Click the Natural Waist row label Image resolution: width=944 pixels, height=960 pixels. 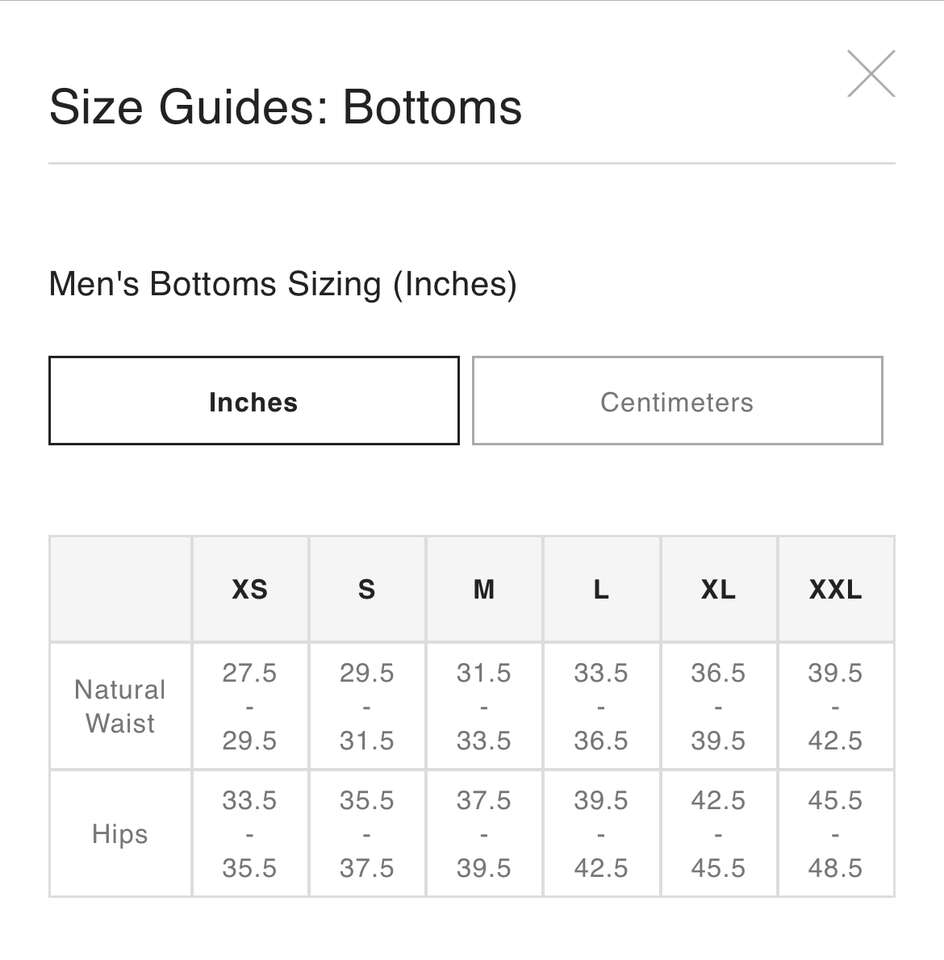(120, 706)
